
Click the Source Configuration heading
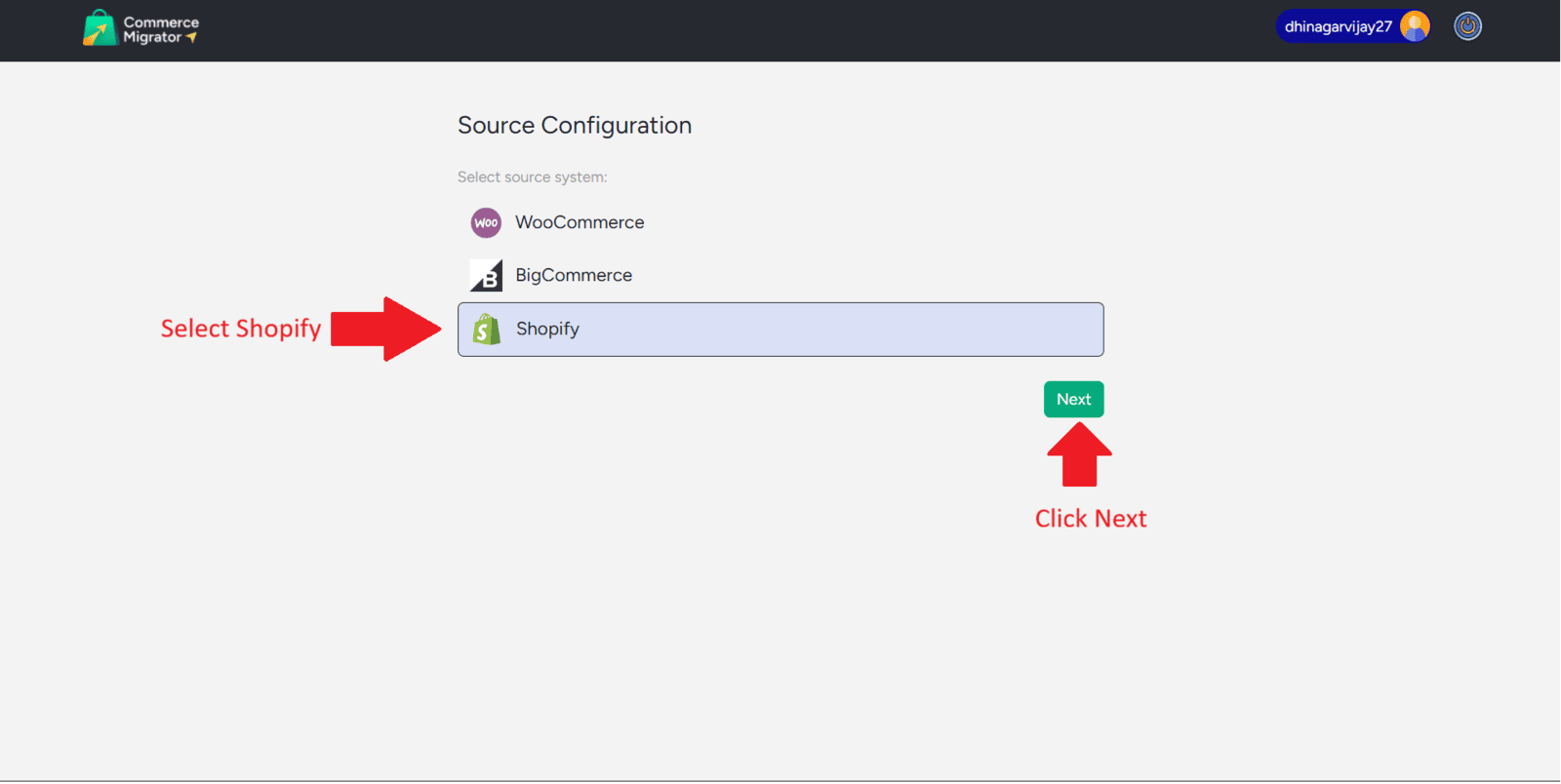[x=575, y=126]
